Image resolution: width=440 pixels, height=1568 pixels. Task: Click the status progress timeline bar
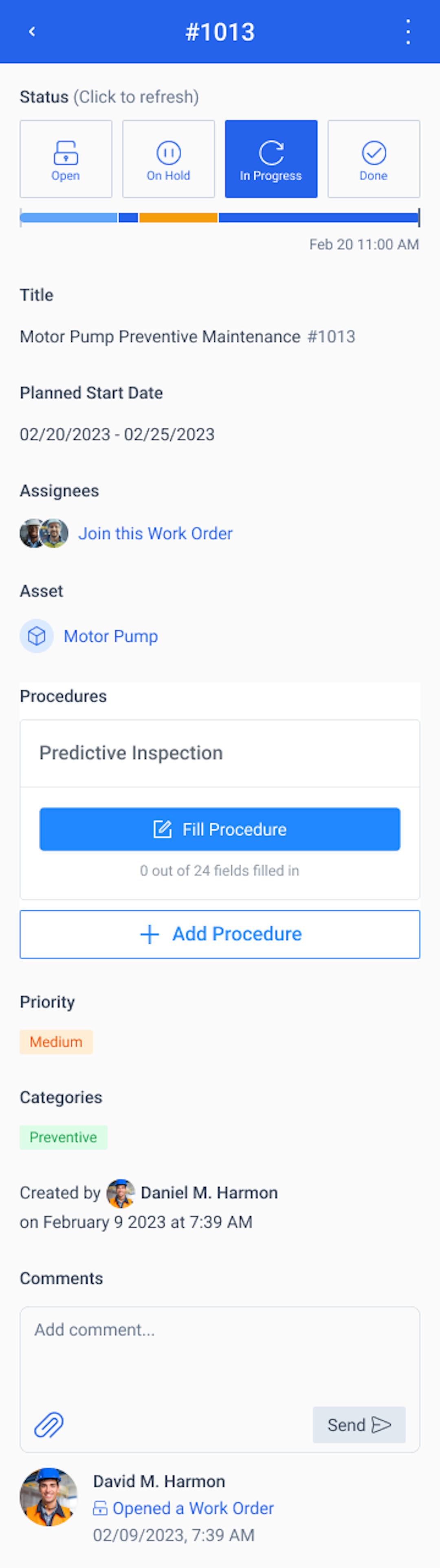coord(220,217)
